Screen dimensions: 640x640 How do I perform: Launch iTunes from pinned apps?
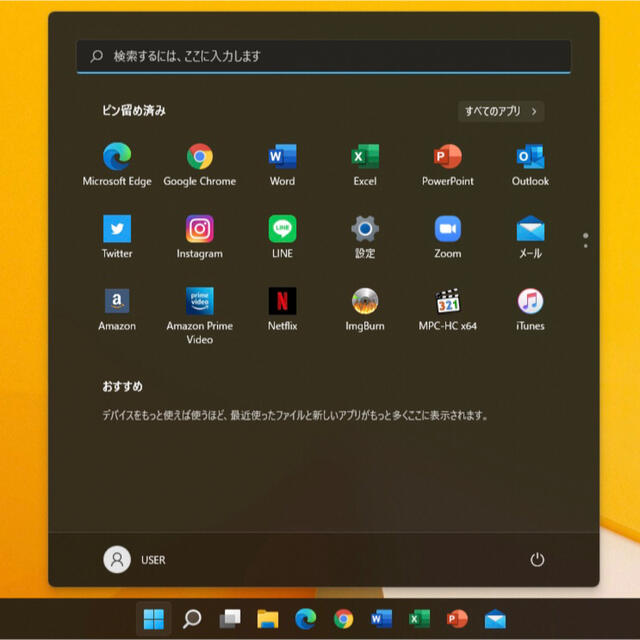(x=530, y=309)
